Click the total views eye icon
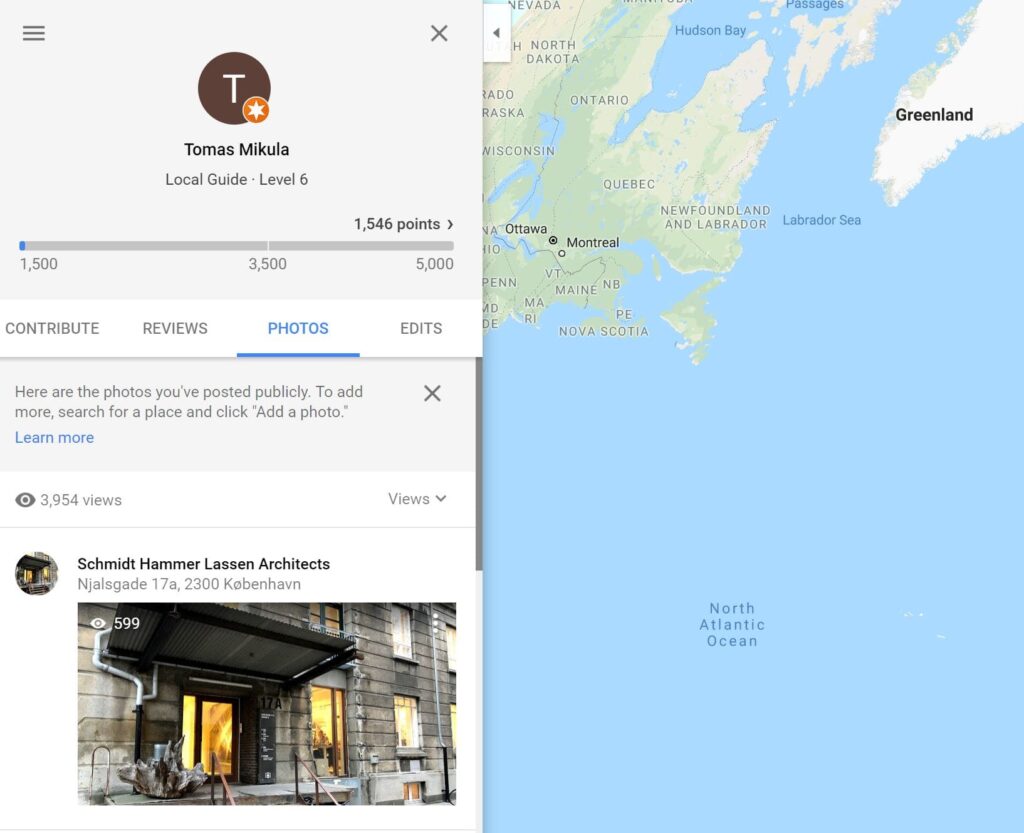Viewport: 1024px width, 833px height. click(x=25, y=500)
